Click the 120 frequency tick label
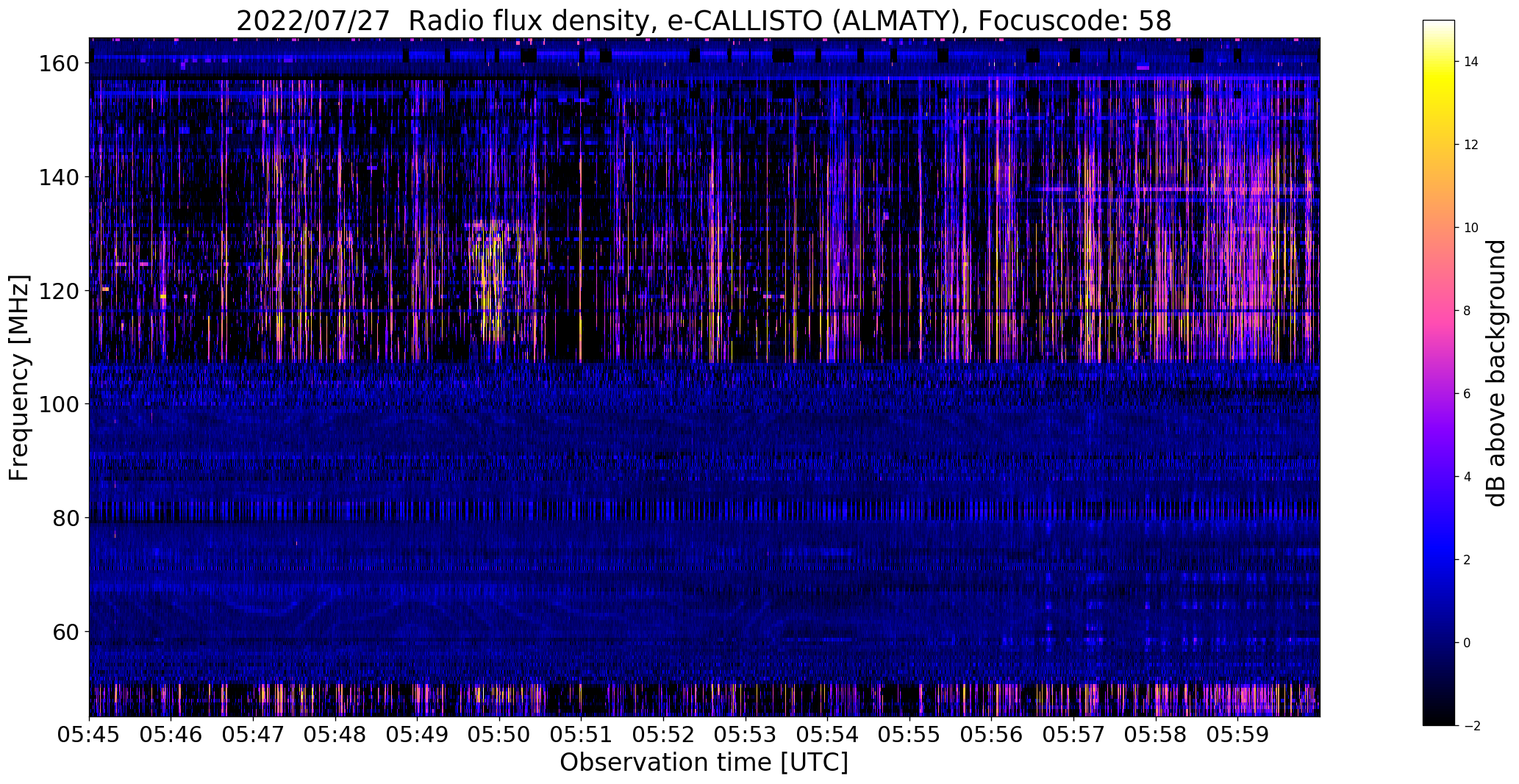1519x784 pixels. [58, 291]
